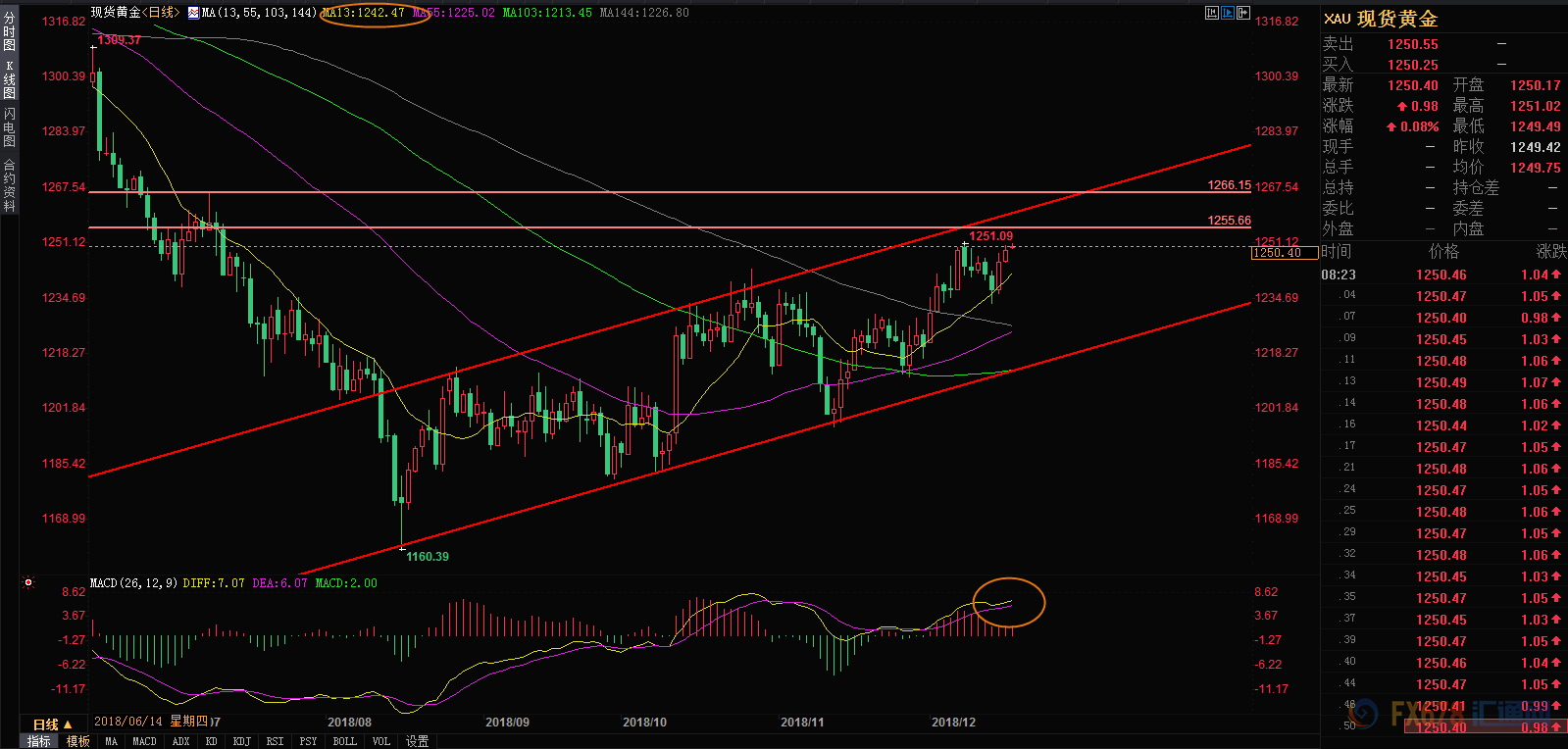
Task: Click the MA13:1242.47 value
Action: tap(363, 13)
